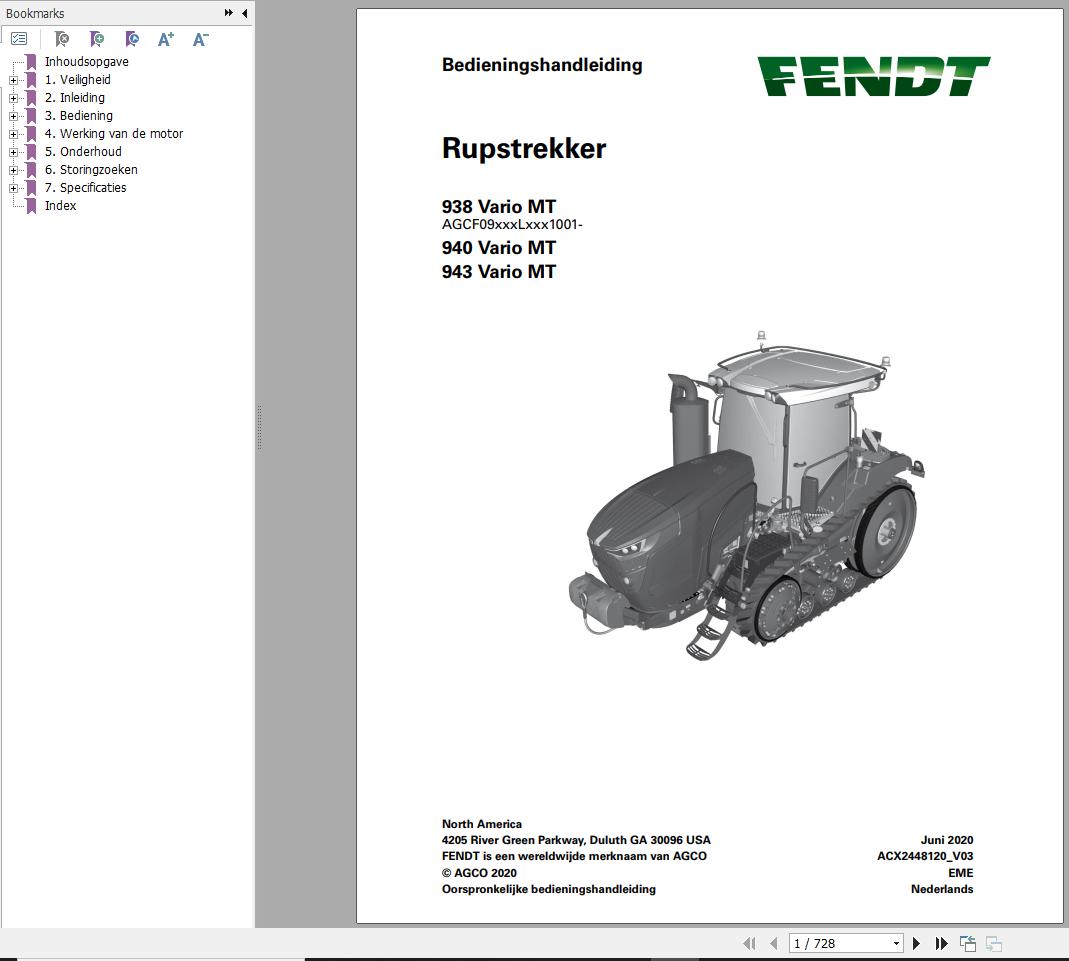Image resolution: width=1069 pixels, height=961 pixels.
Task: Go to the first page
Action: [749, 943]
